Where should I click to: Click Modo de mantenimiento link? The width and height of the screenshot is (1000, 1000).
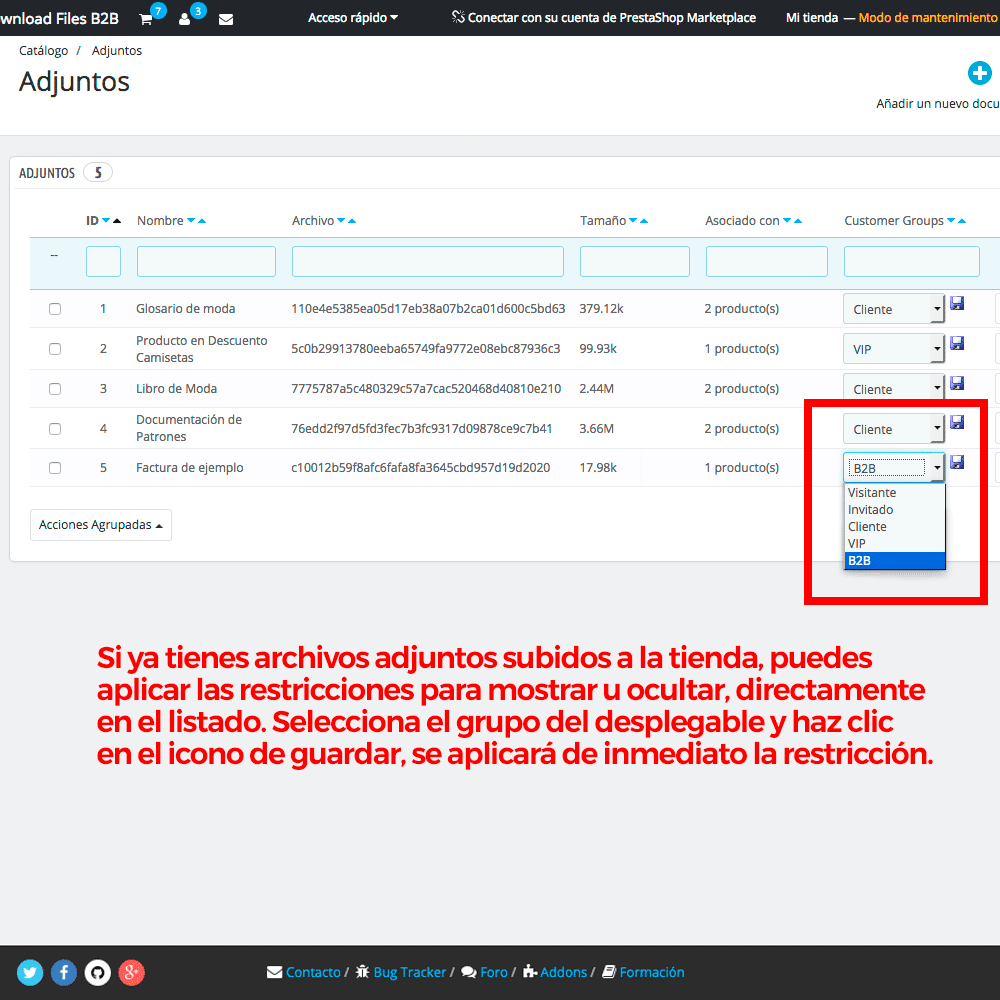pos(927,18)
